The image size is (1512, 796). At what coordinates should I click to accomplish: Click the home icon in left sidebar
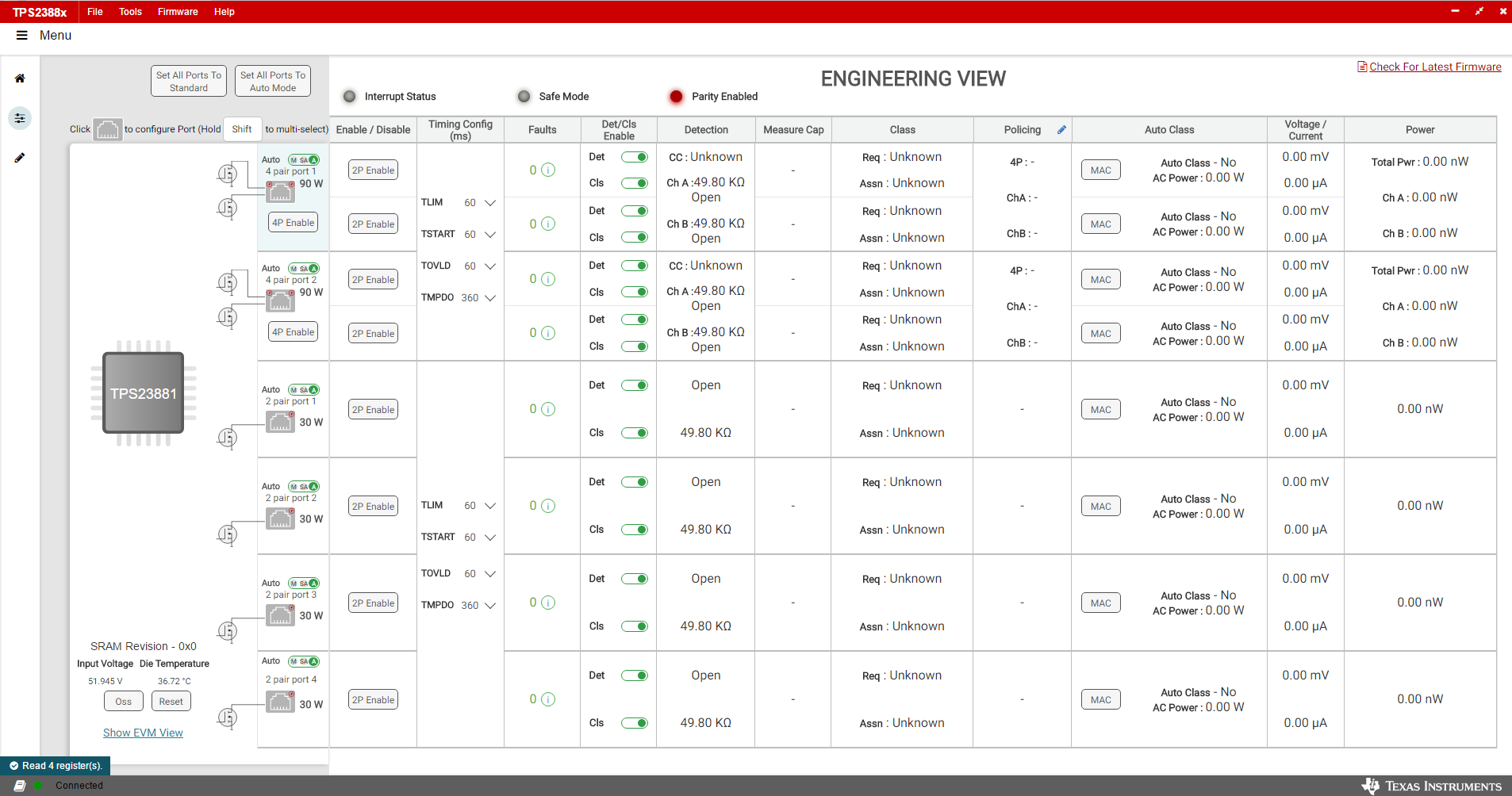20,78
